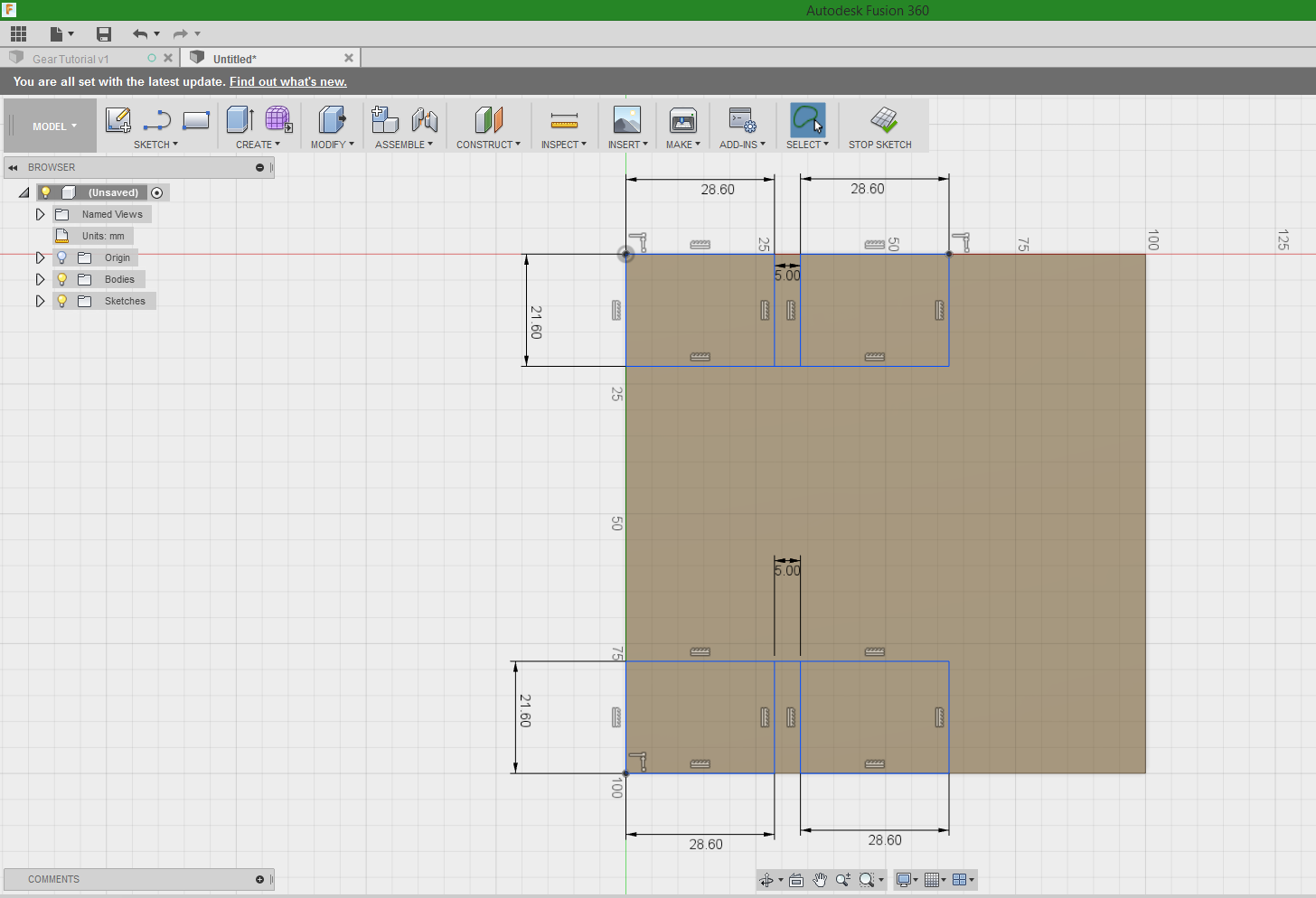Click the Insert image icon
Viewport: 1316px width, 898px height.
[x=626, y=120]
